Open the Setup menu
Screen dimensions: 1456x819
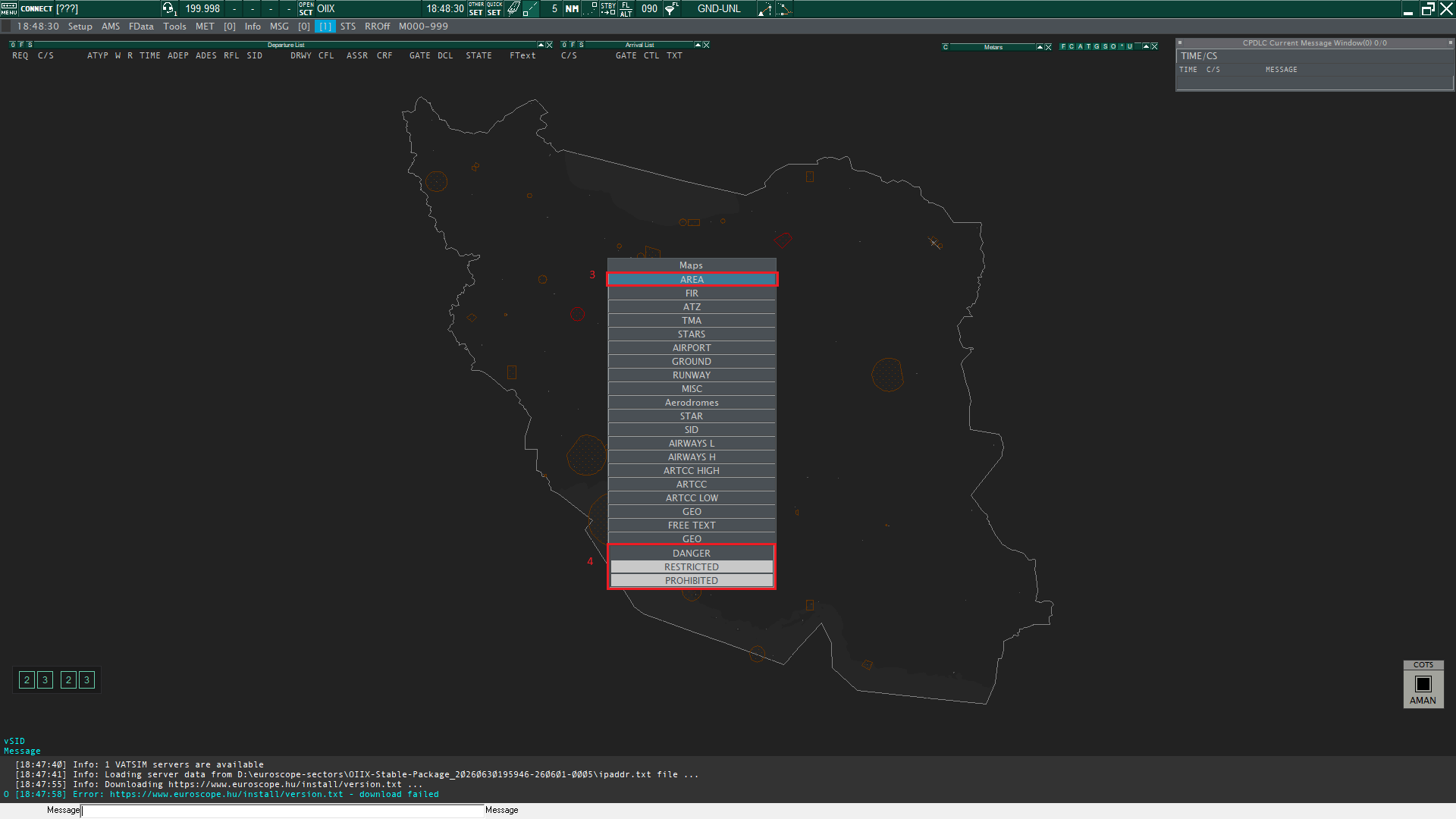(80, 27)
